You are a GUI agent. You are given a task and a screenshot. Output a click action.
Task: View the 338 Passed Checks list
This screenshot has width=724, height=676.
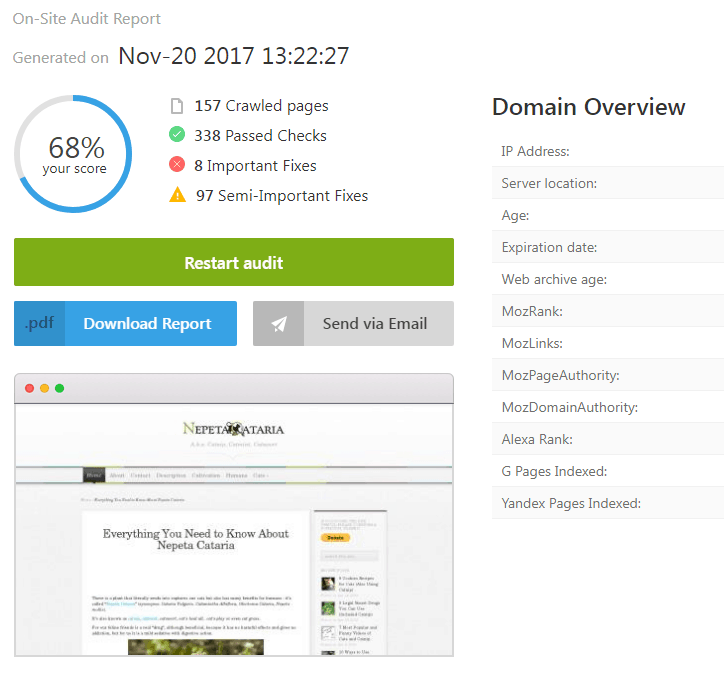260,136
